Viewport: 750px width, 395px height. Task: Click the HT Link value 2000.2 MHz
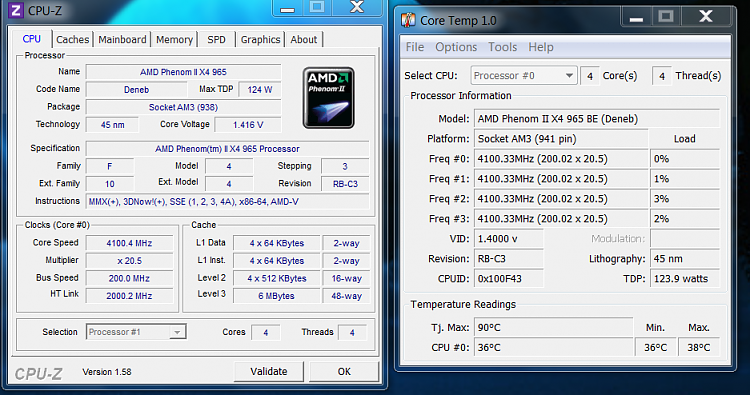click(129, 296)
